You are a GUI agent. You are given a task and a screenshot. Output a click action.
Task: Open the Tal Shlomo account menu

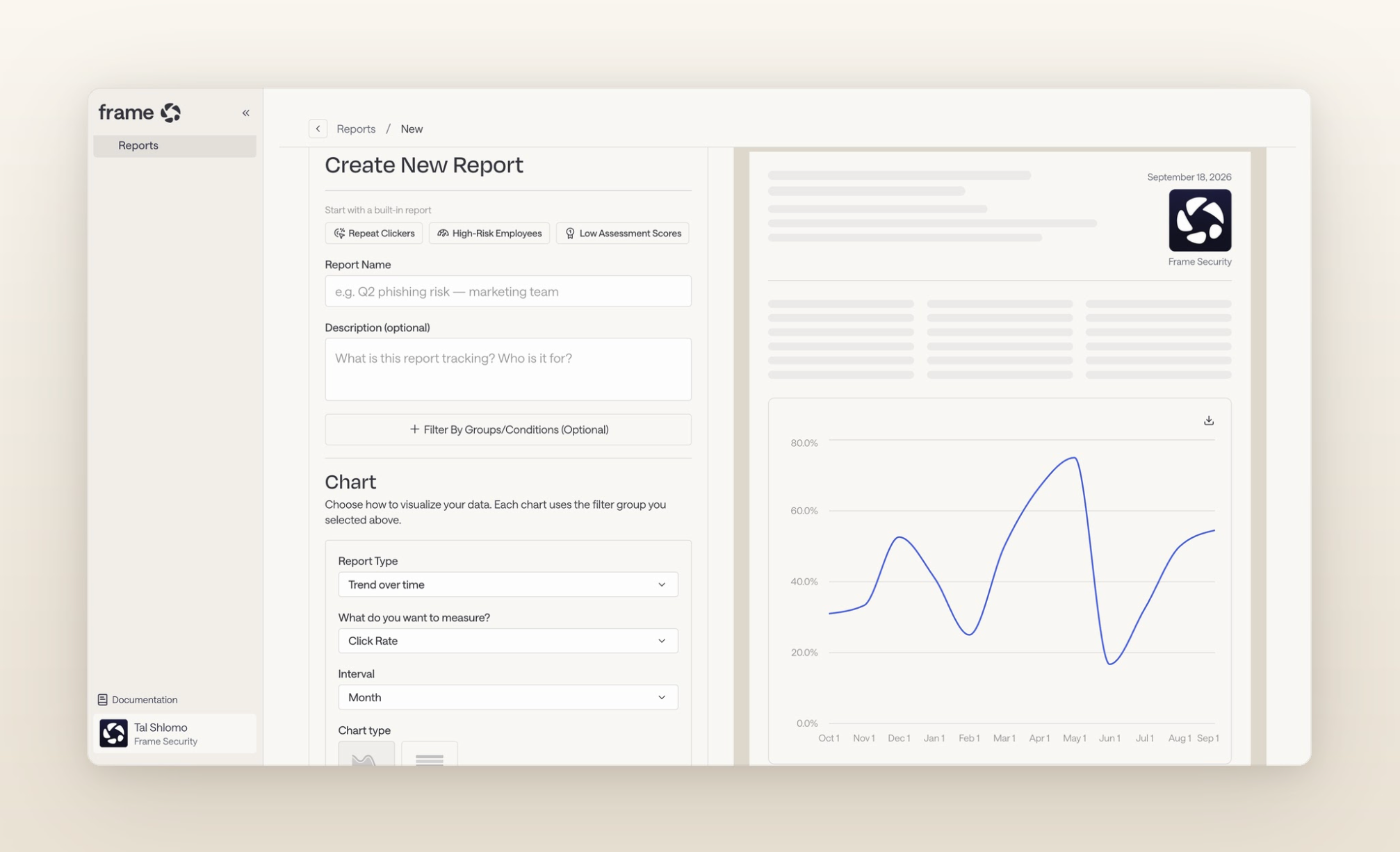click(x=174, y=733)
